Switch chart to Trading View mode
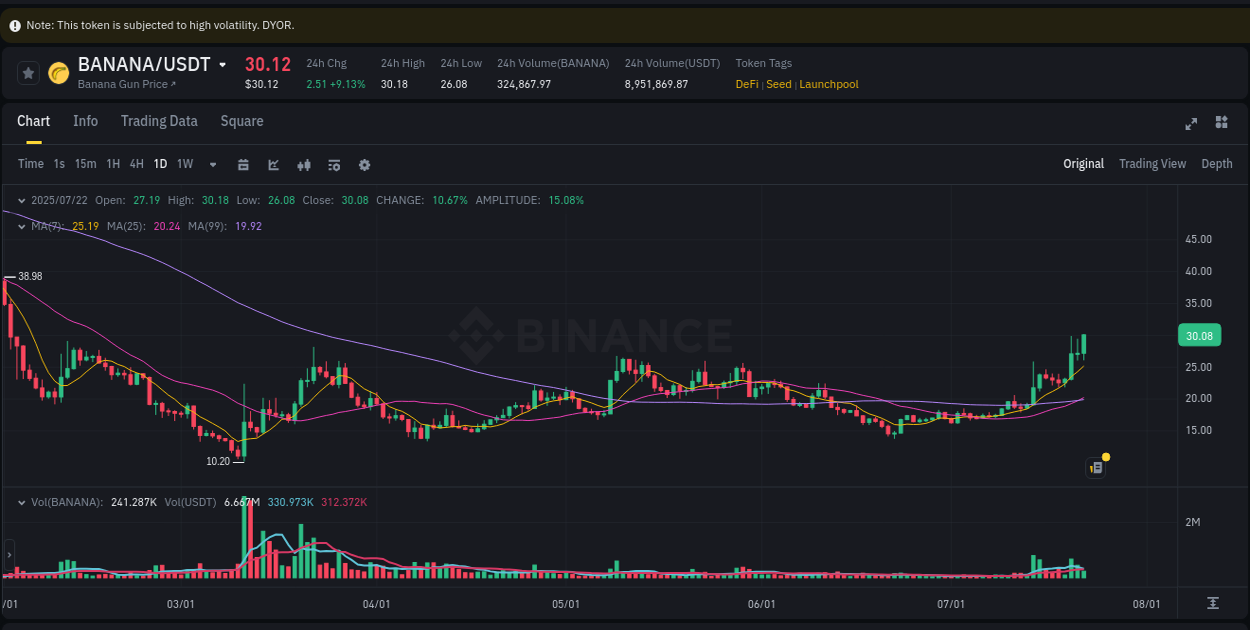This screenshot has width=1250, height=630. (x=1152, y=163)
